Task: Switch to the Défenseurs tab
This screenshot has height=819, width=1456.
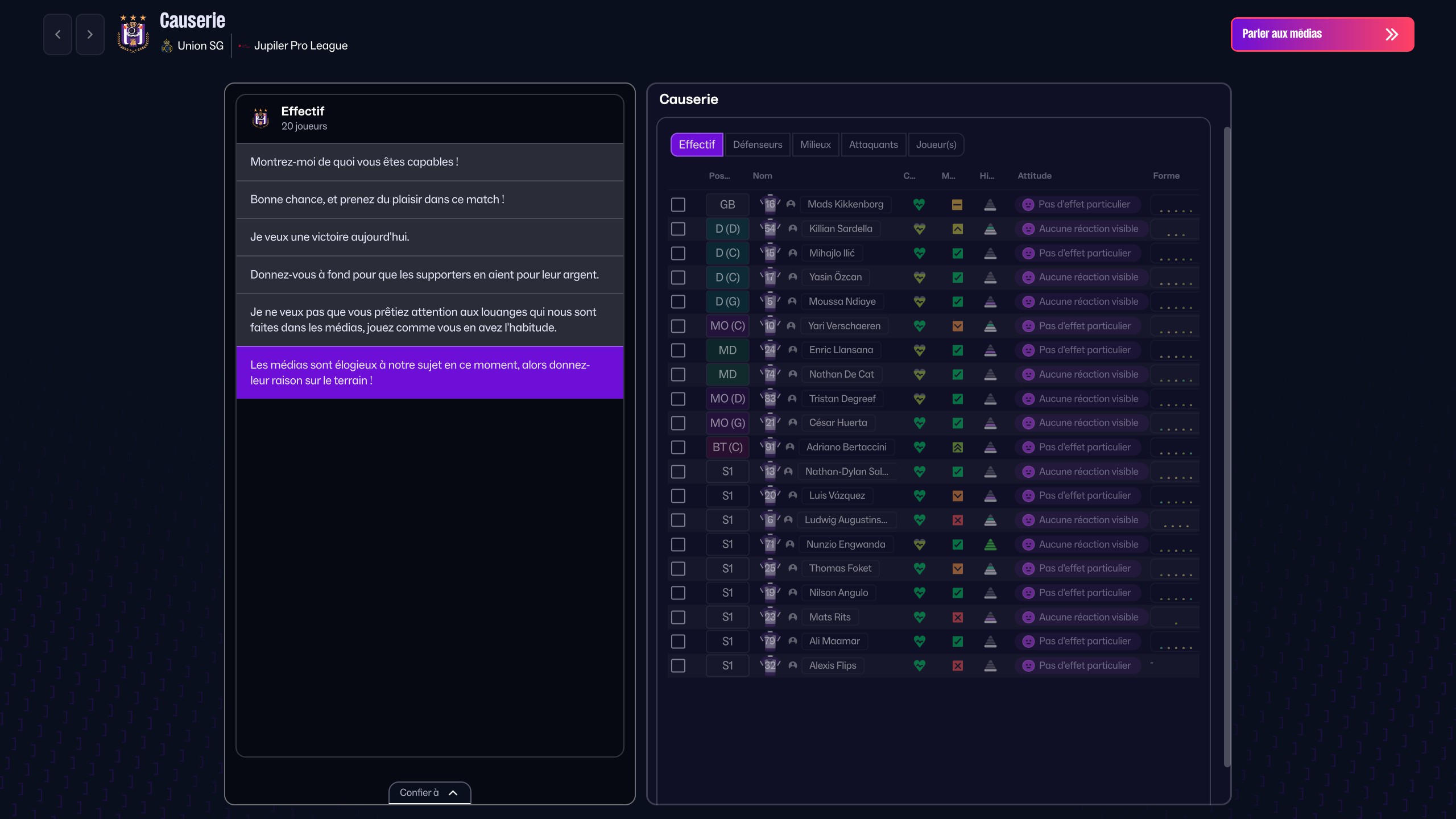Action: point(757,144)
